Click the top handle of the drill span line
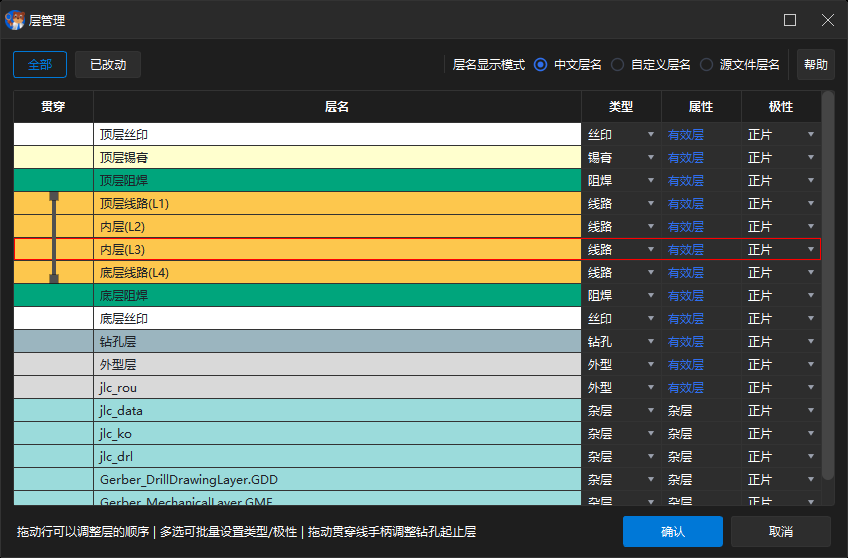 click(54, 196)
